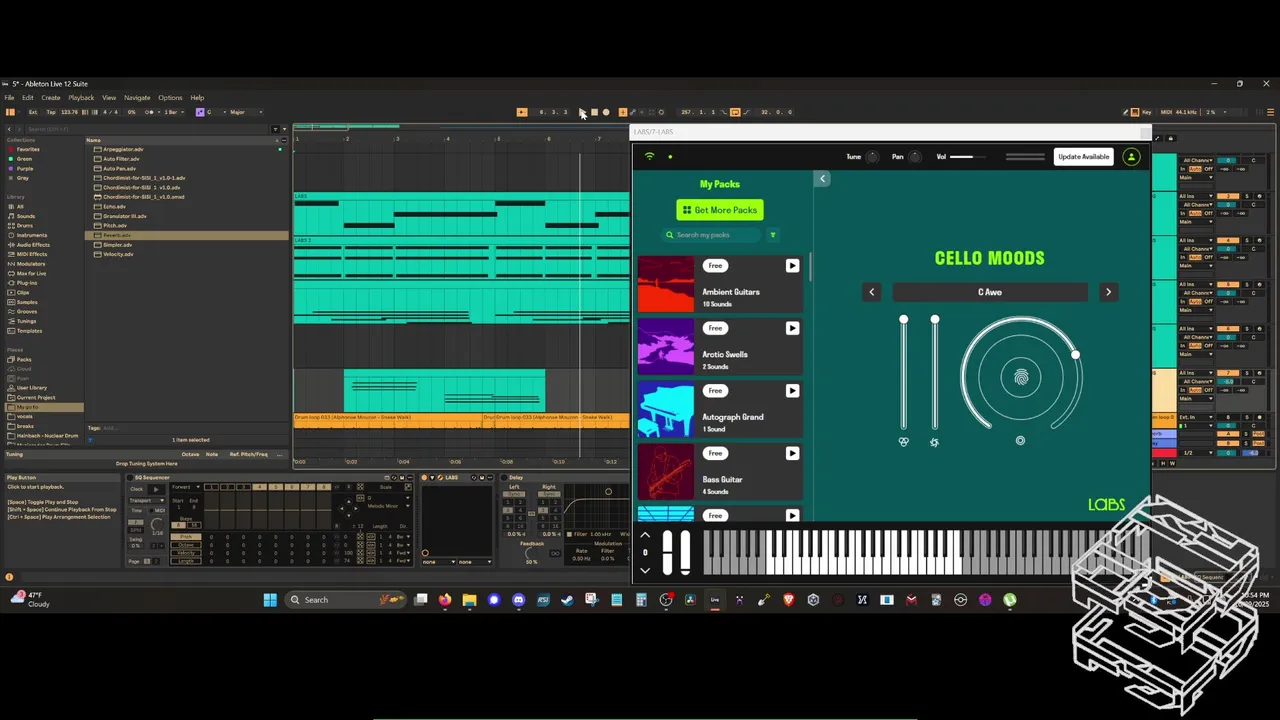Click Update Available button
Screen dimensions: 1280x720
(x=1084, y=157)
